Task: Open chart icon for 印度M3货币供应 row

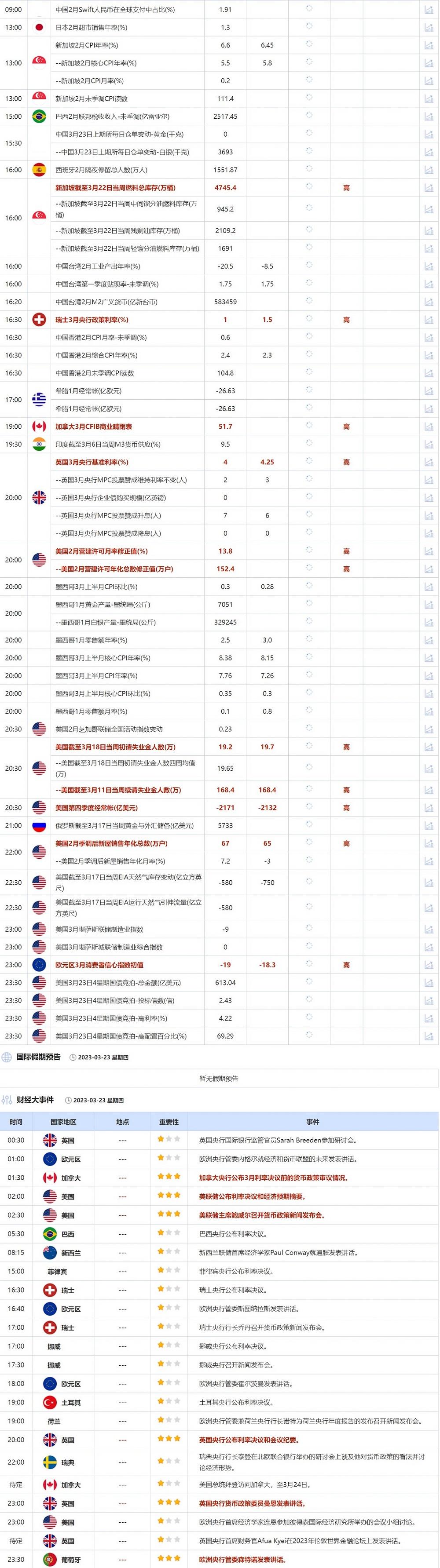Action: (x=429, y=445)
